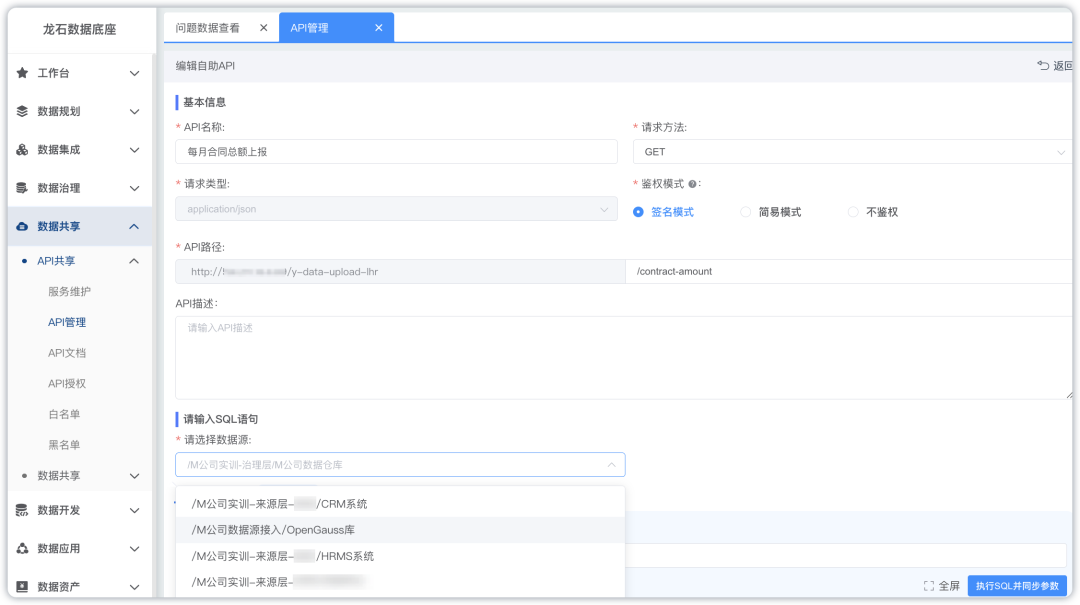Image resolution: width=1080 pixels, height=605 pixels.
Task: Select the 简易模式 radio button
Action: pos(745,212)
